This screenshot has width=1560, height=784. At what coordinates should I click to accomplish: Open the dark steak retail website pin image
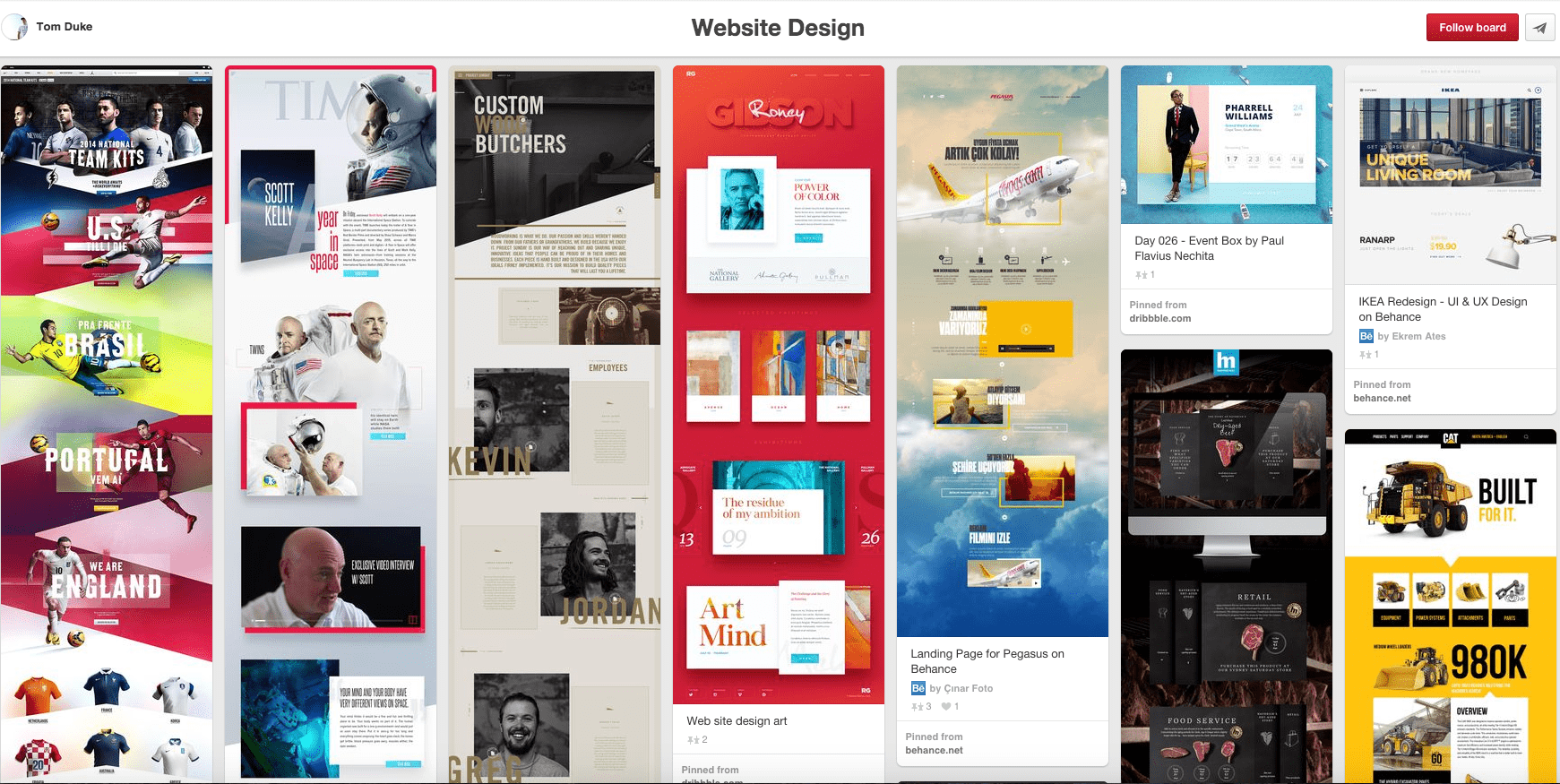click(x=1227, y=566)
